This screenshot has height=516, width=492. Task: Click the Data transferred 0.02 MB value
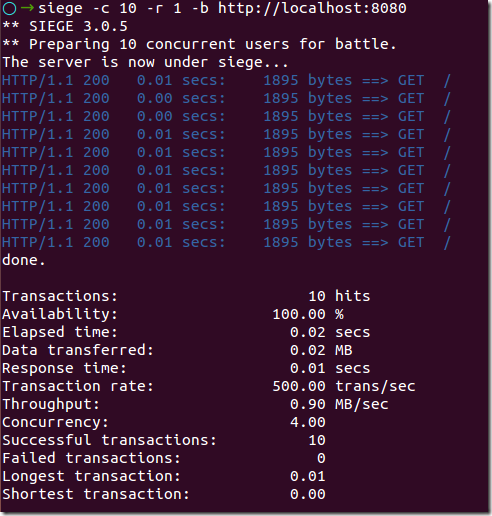pyautogui.click(x=321, y=350)
